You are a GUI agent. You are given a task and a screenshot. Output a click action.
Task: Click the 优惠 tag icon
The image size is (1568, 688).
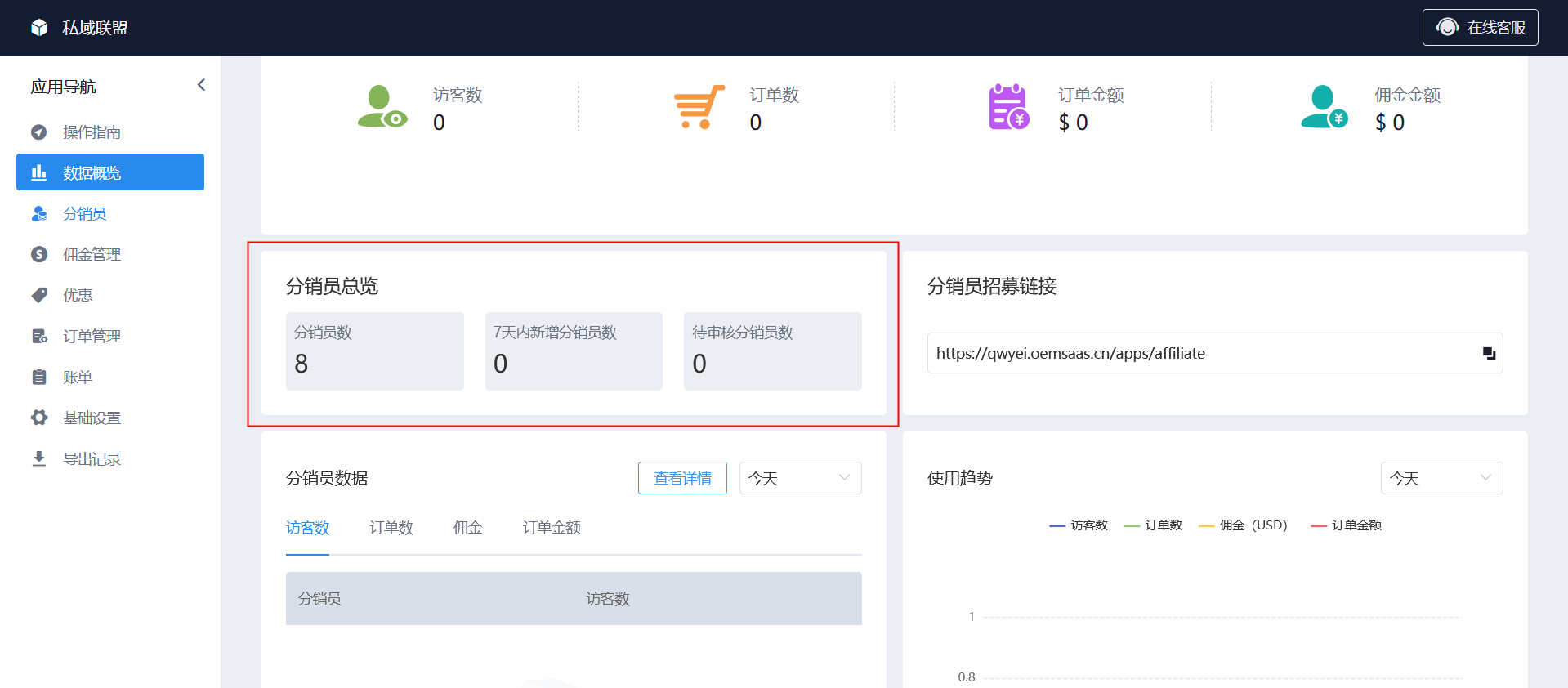[39, 295]
